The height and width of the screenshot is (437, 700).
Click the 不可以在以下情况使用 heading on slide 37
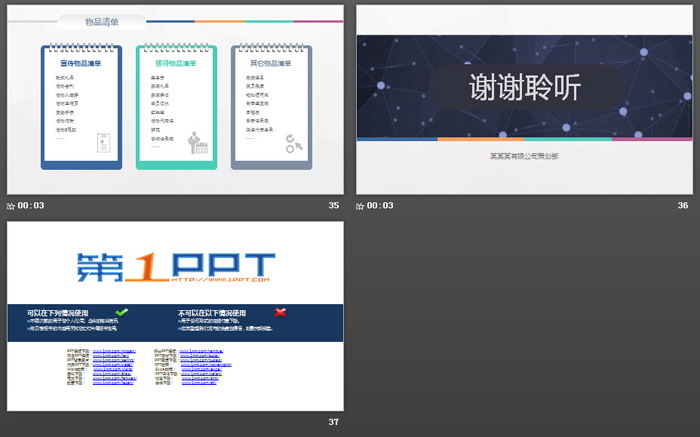[x=212, y=313]
